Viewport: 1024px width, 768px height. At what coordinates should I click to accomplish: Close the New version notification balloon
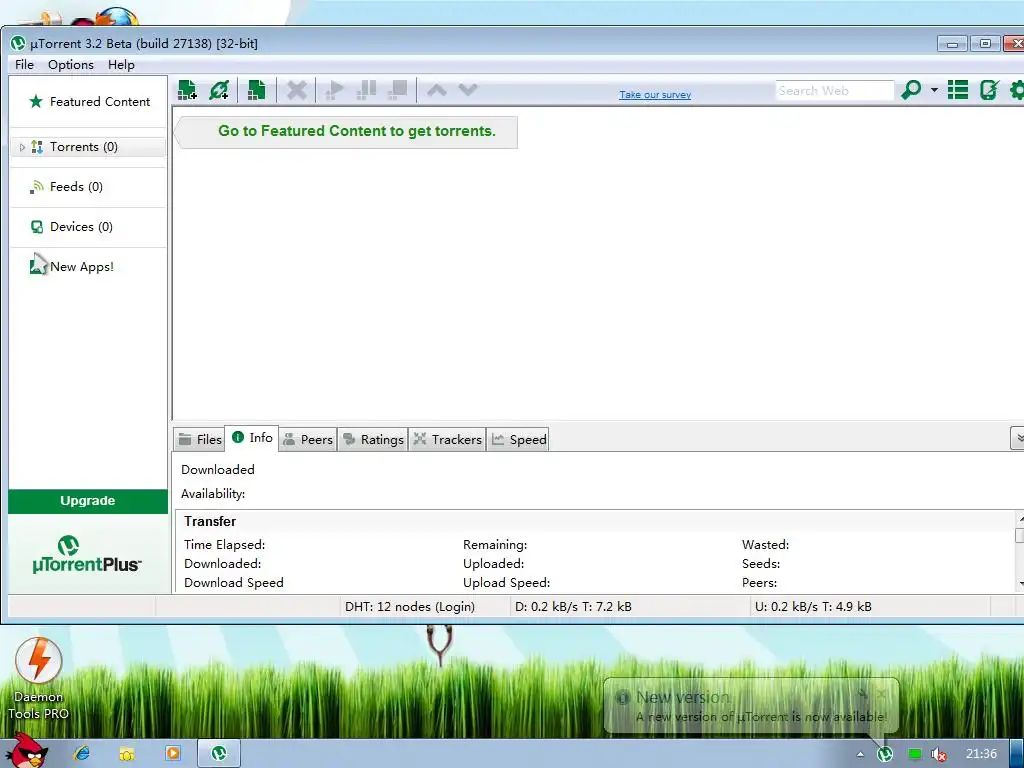(x=882, y=693)
